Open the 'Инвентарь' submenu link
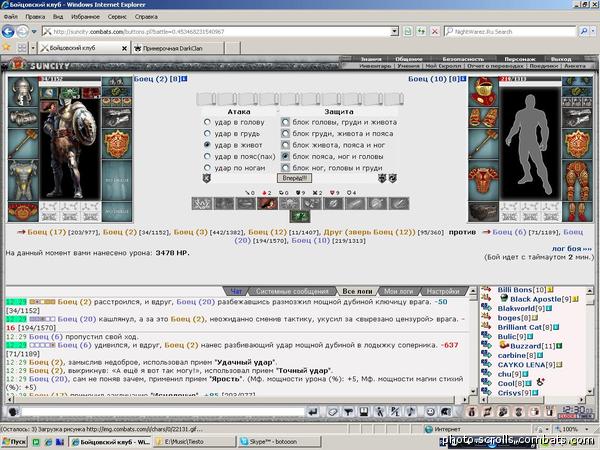Screen dimensions: 600x450 coord(375,66)
